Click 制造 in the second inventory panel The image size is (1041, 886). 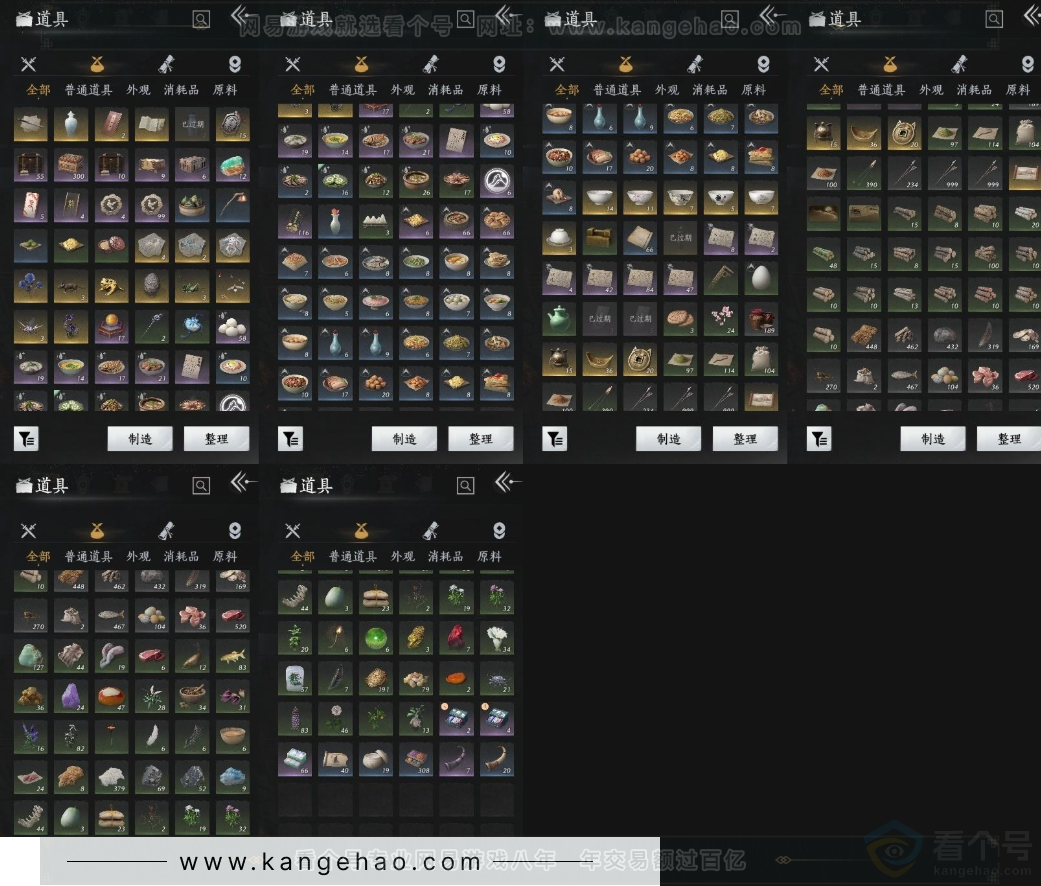click(x=404, y=439)
